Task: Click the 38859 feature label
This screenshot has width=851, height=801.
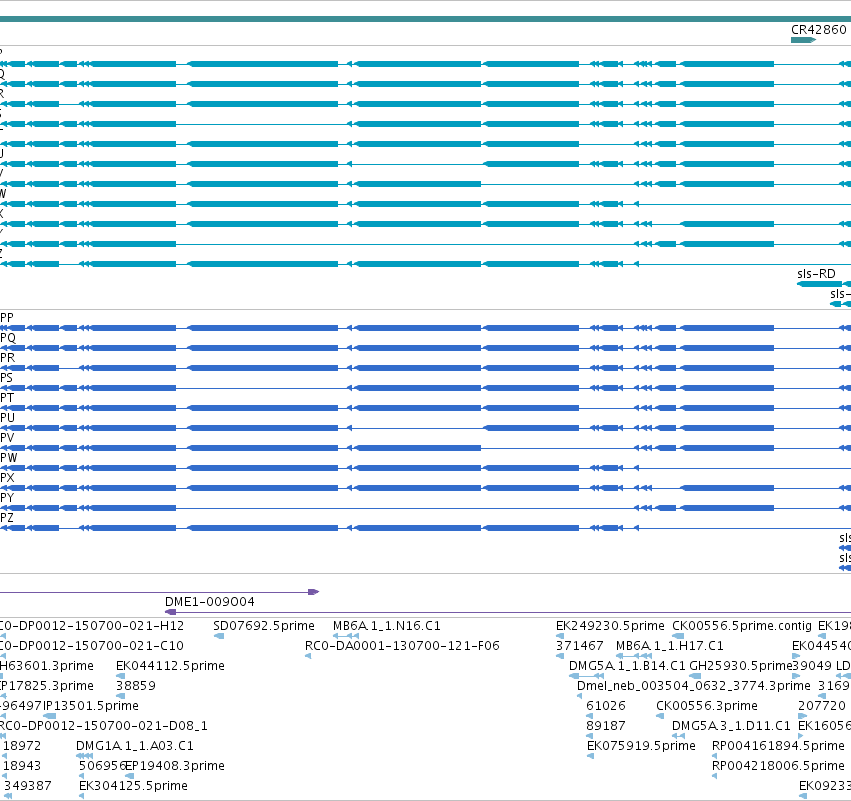Action: (136, 686)
